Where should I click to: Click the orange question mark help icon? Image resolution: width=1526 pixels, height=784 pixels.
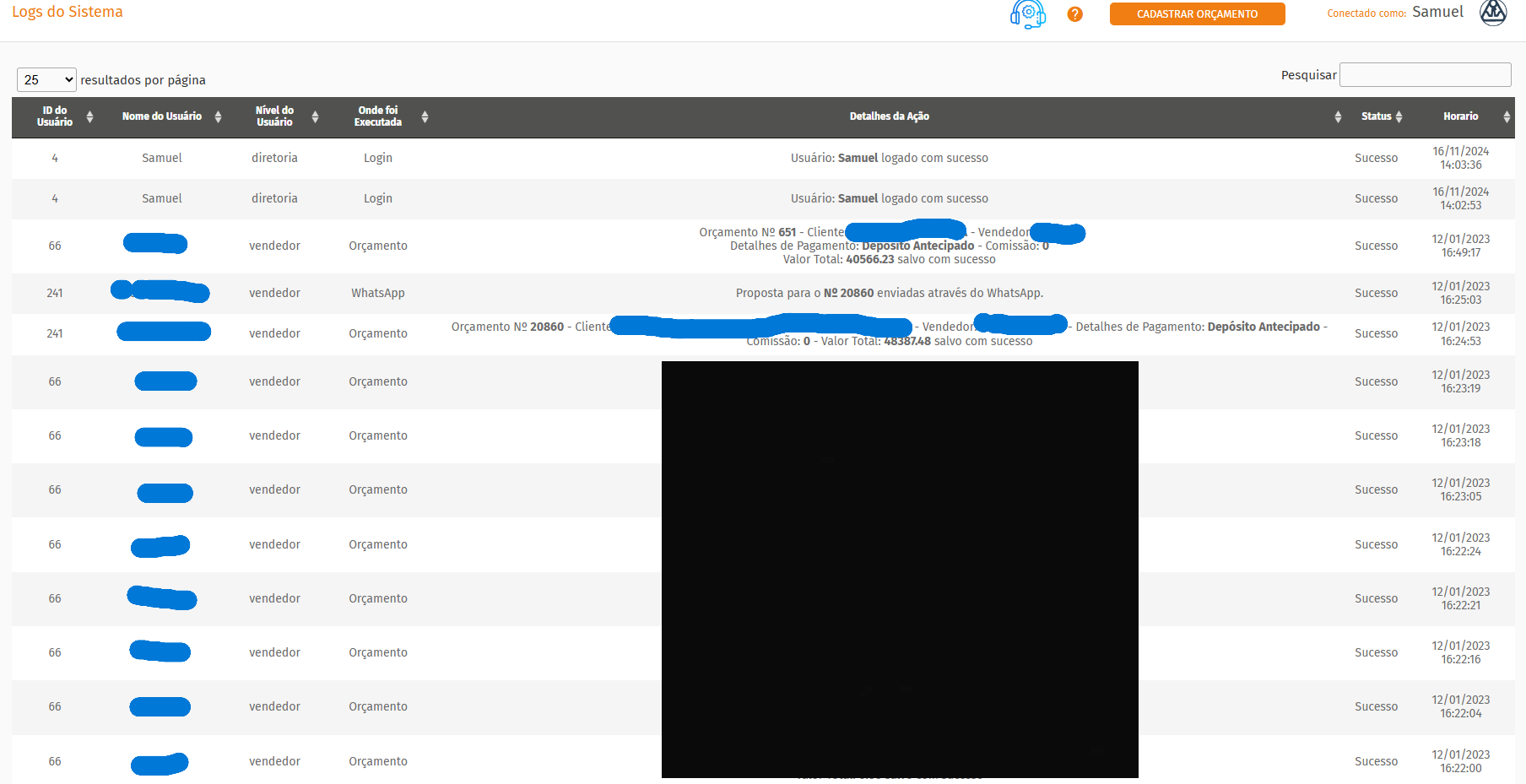[1074, 14]
